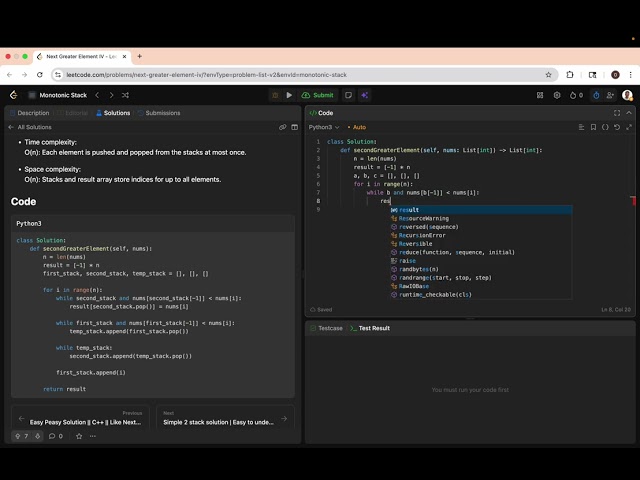Open the comments for this solution
Image resolution: width=640 pixels, height=480 pixels.
coord(56,436)
